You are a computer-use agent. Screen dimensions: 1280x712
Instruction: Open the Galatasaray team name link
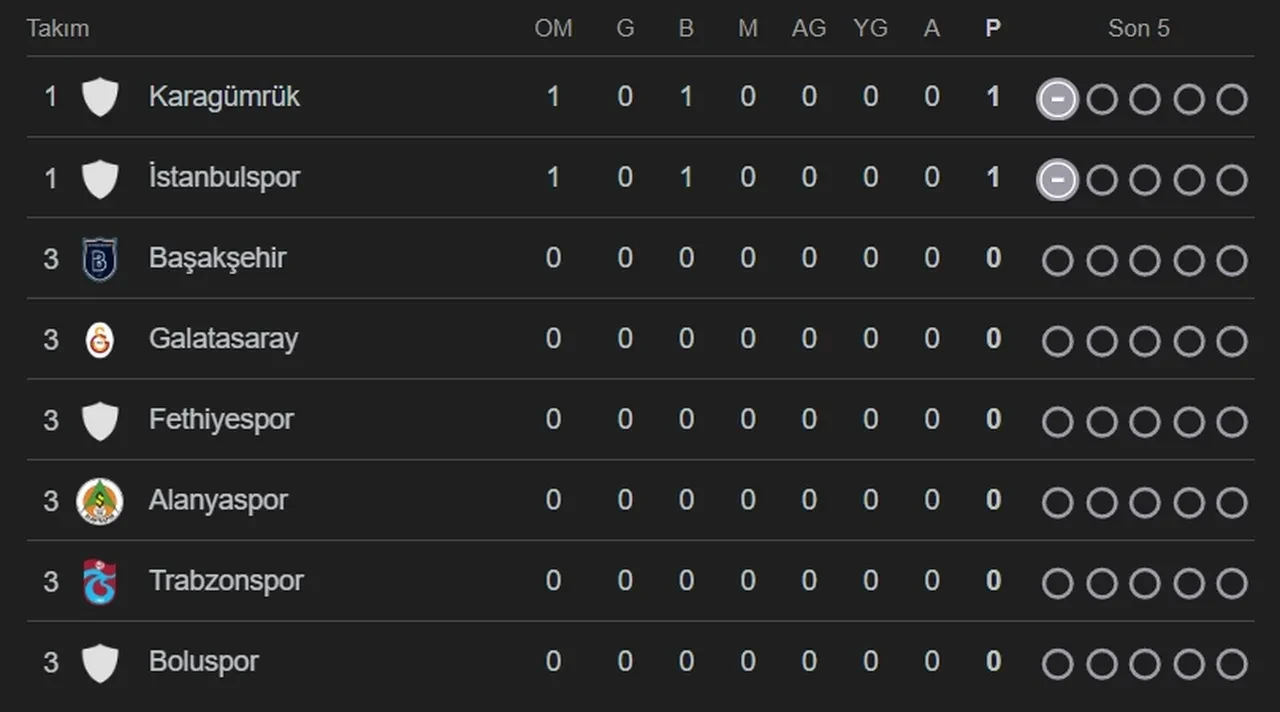(x=223, y=339)
